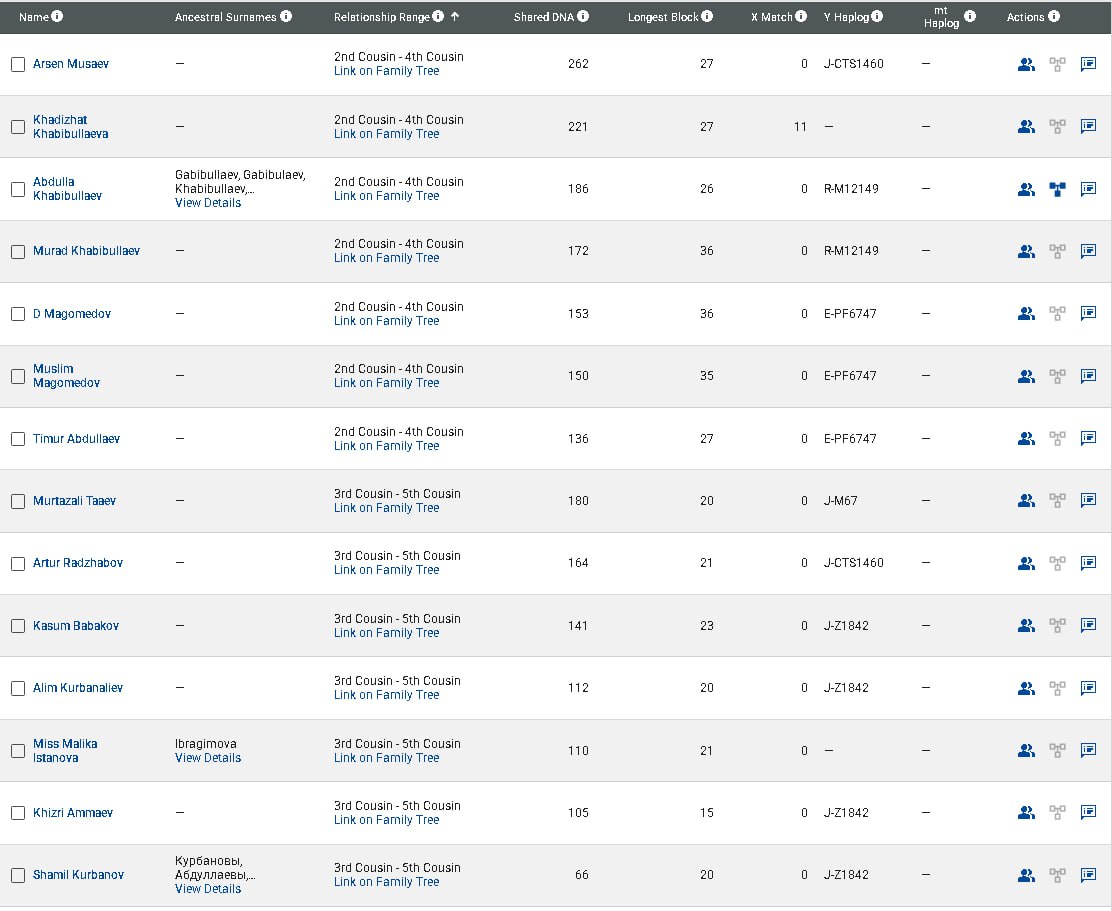
Task: Click info icon beside Longest Block header
Action: [707, 16]
